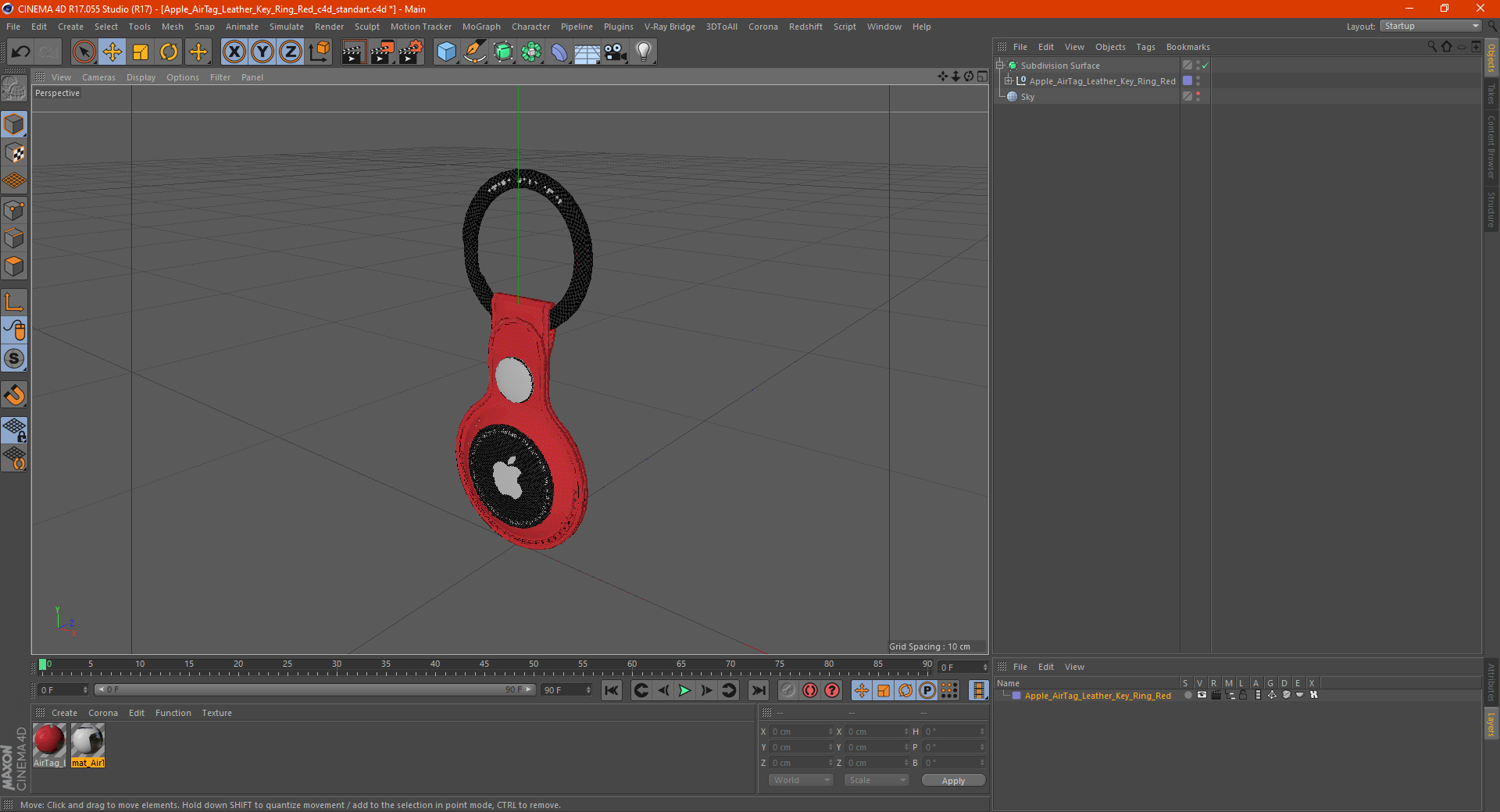
Task: Go to start of animation
Action: point(612,690)
